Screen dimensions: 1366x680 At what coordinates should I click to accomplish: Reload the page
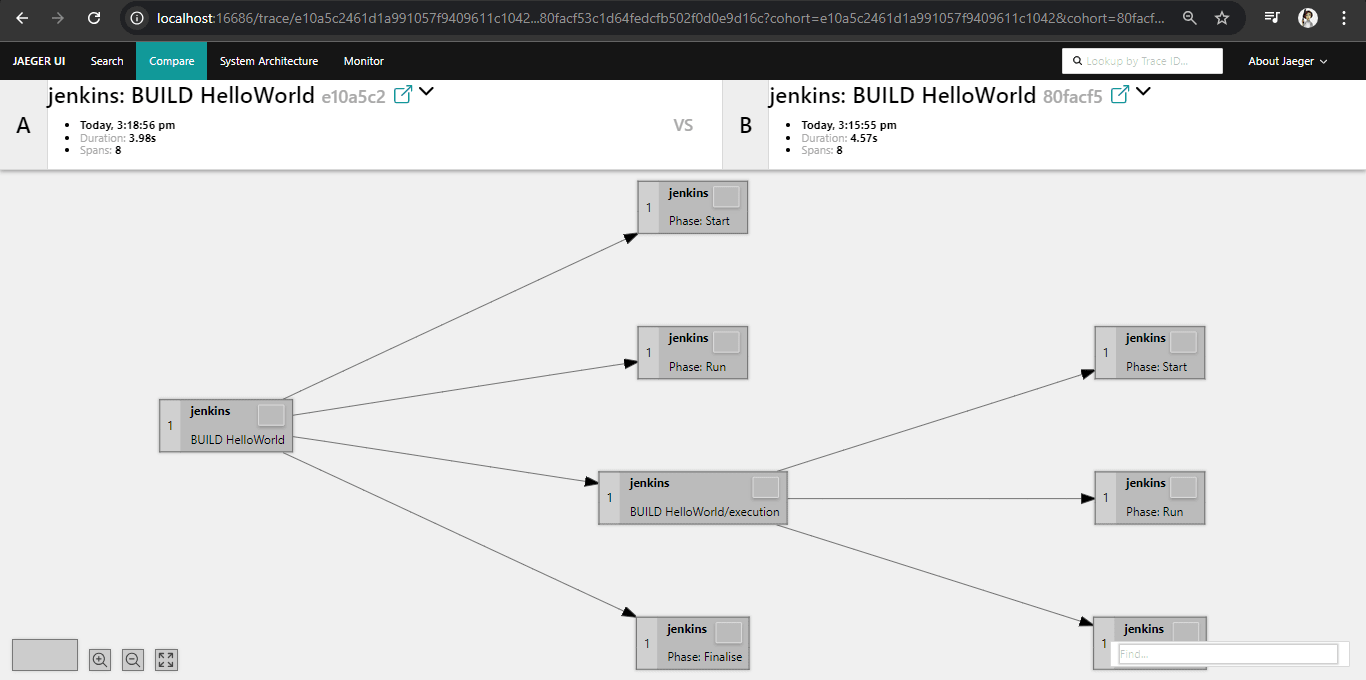click(x=94, y=18)
